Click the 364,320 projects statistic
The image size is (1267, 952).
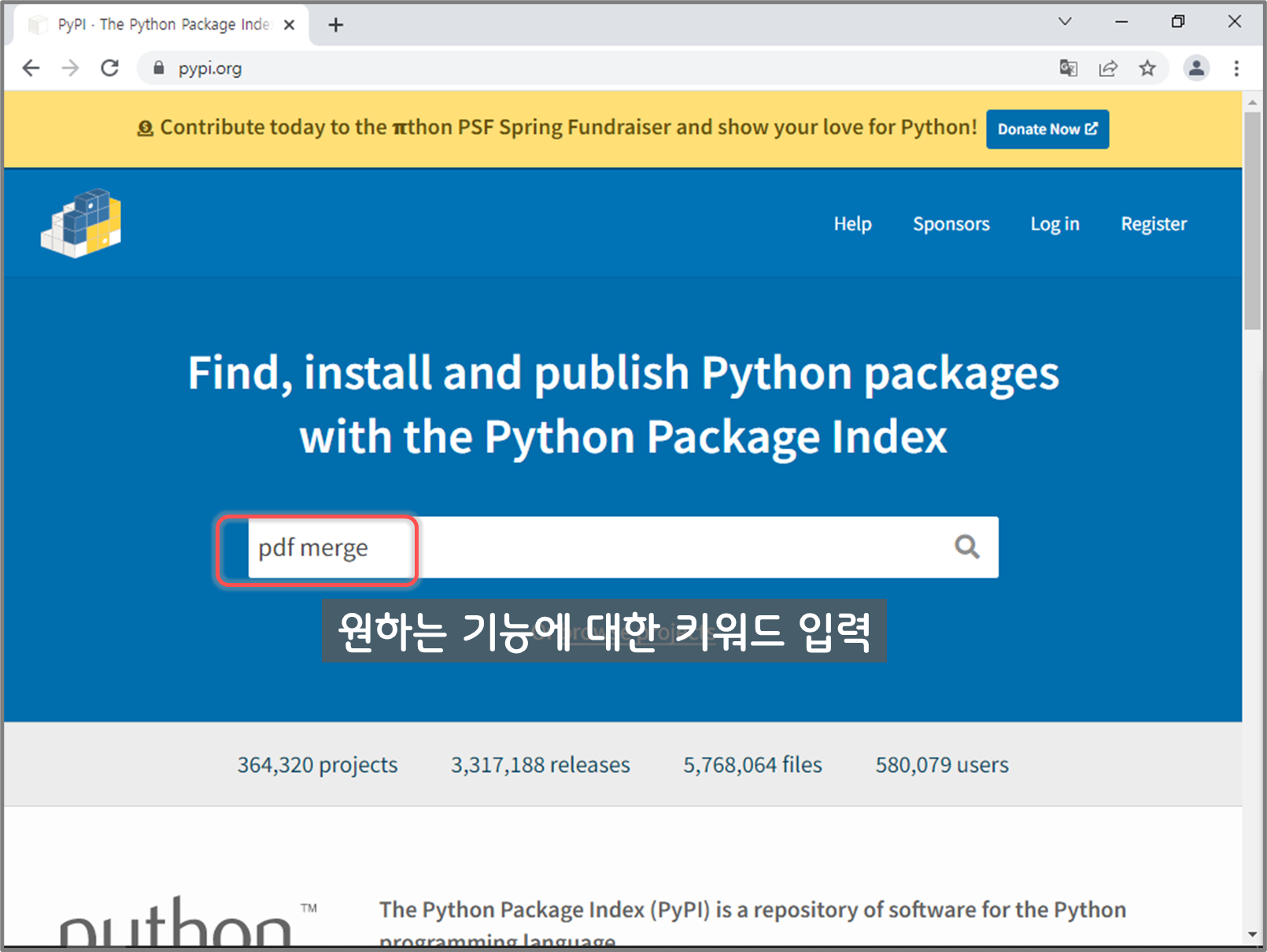pyautogui.click(x=318, y=765)
